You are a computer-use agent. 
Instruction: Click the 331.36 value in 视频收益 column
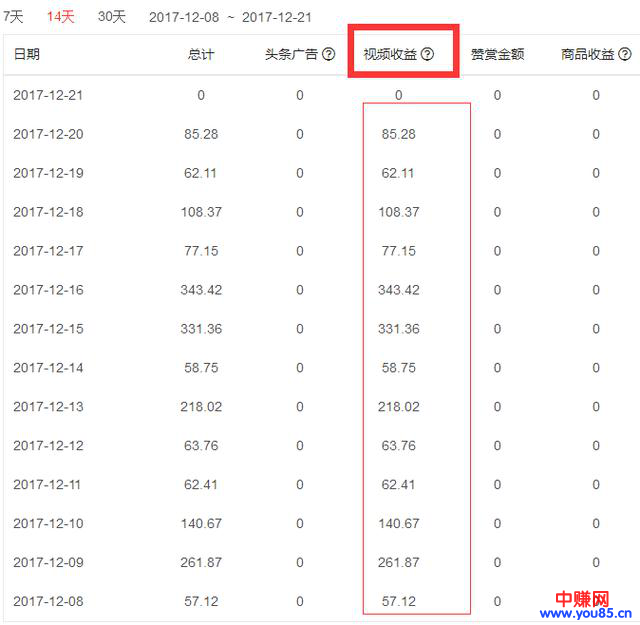399,329
